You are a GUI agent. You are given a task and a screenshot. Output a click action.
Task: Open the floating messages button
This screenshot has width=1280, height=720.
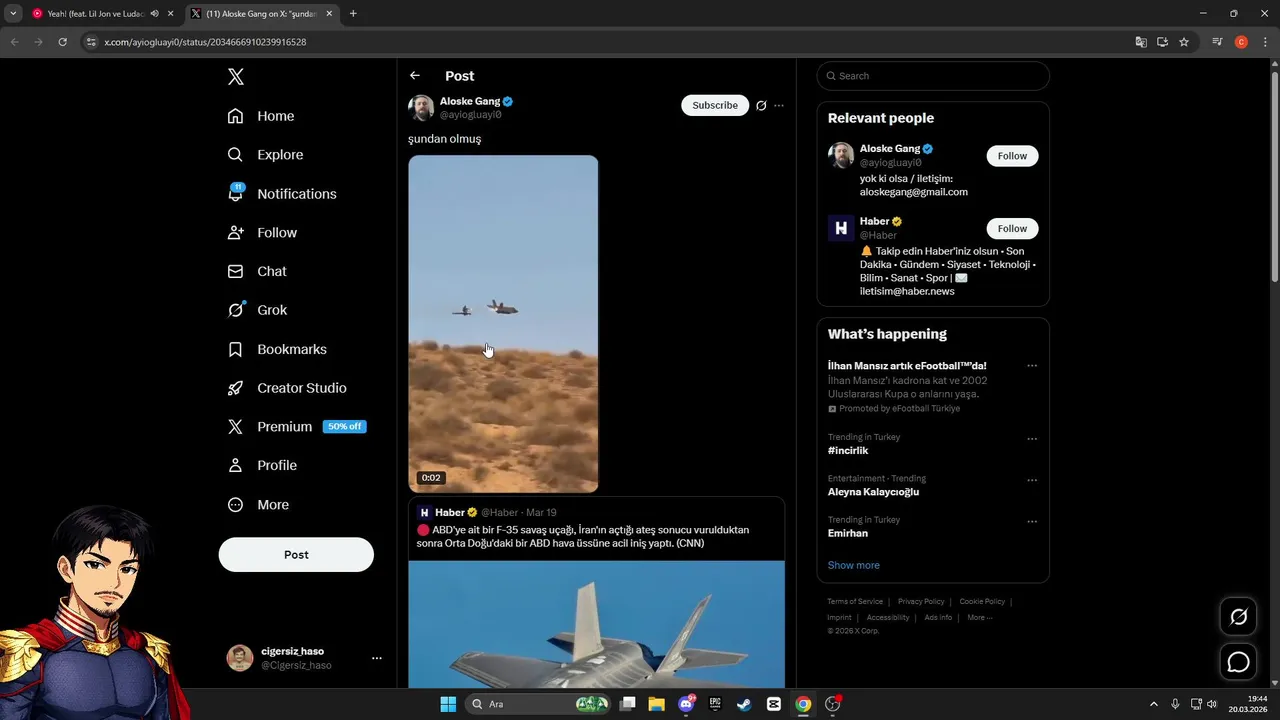coord(1238,662)
